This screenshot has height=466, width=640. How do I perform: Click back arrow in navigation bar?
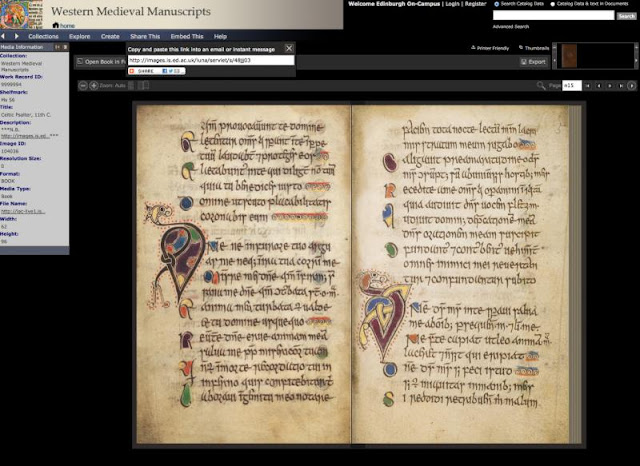[3, 36]
